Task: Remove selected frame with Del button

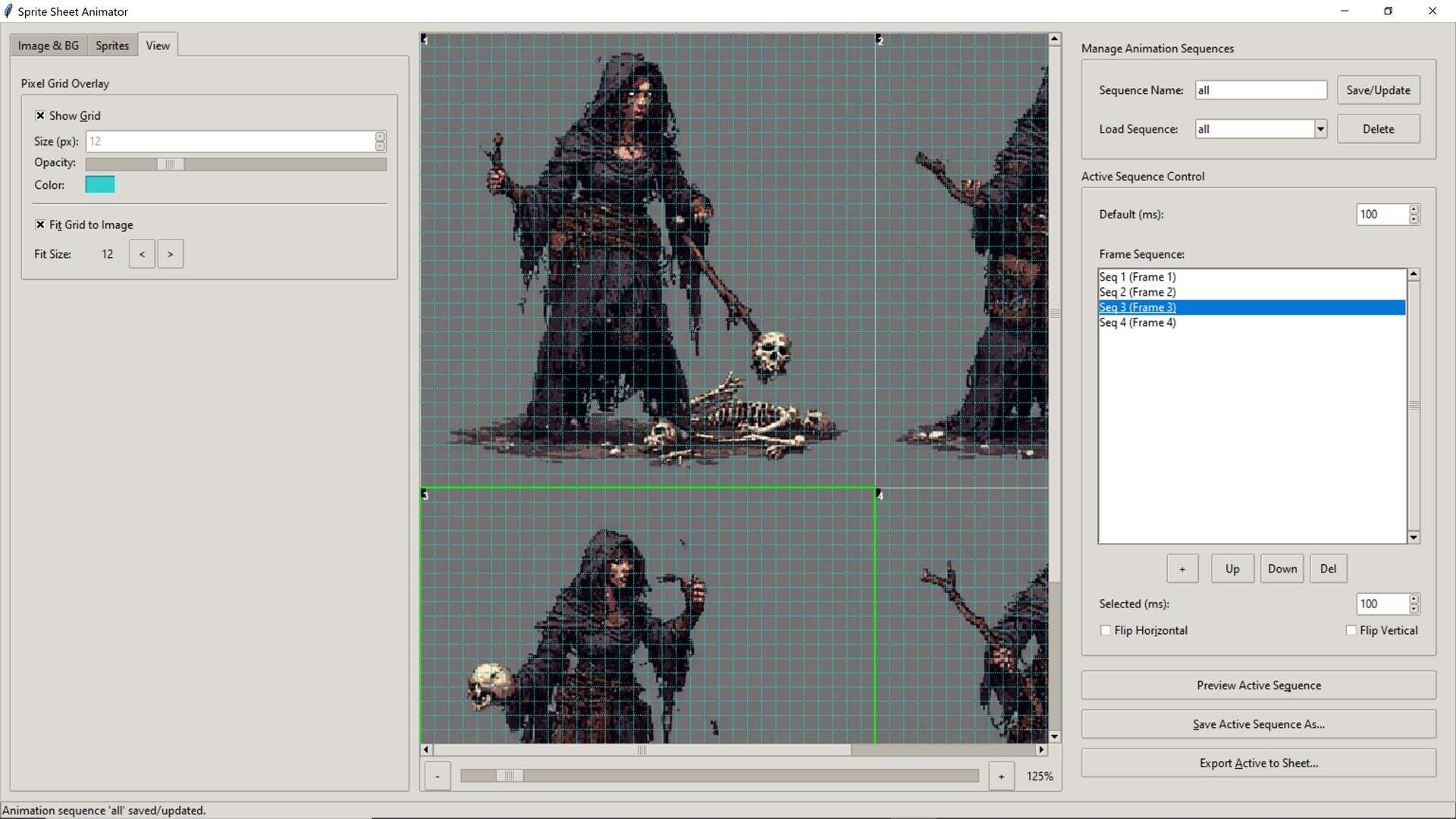Action: pos(1328,569)
